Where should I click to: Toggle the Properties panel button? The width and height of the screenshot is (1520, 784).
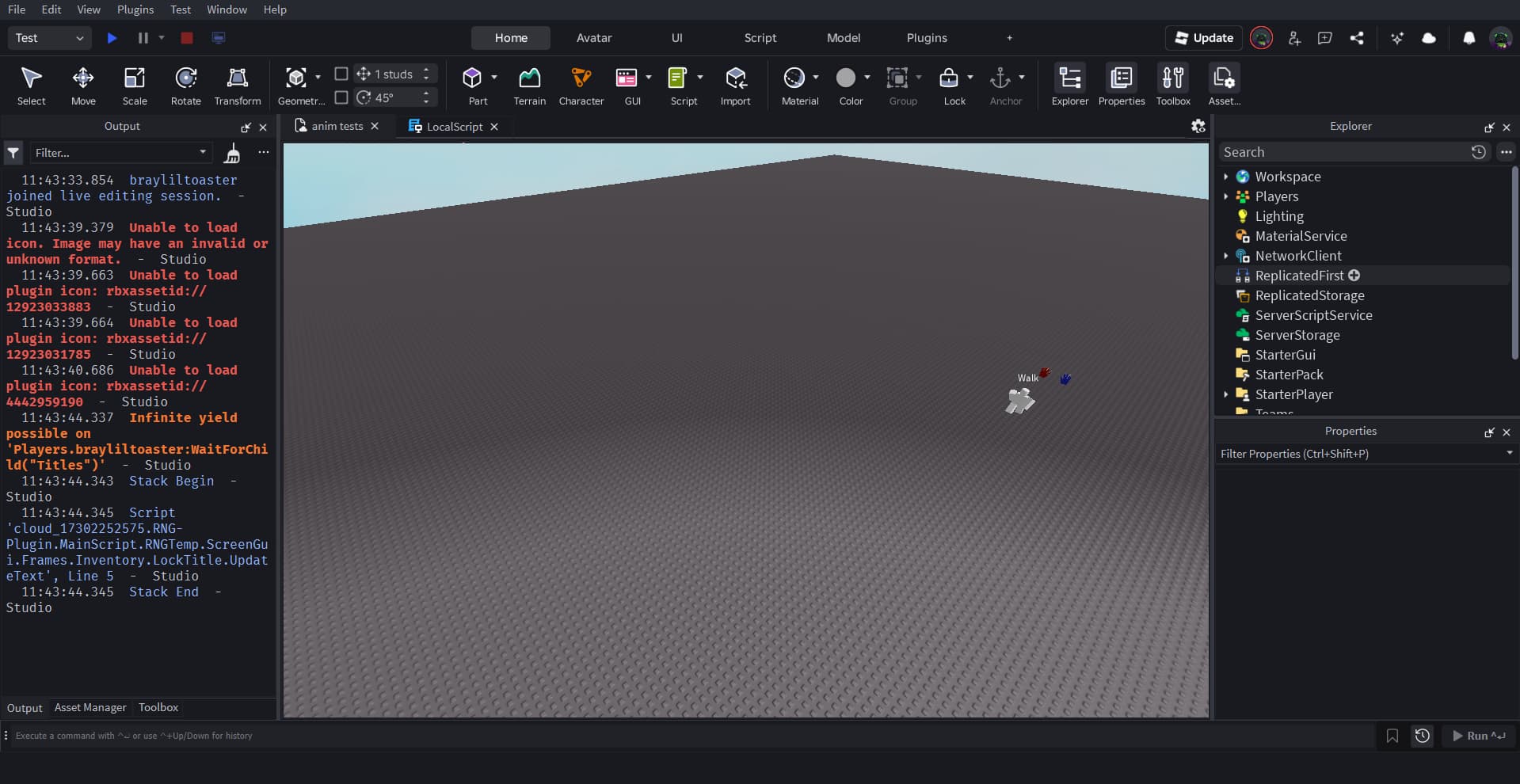click(1122, 86)
